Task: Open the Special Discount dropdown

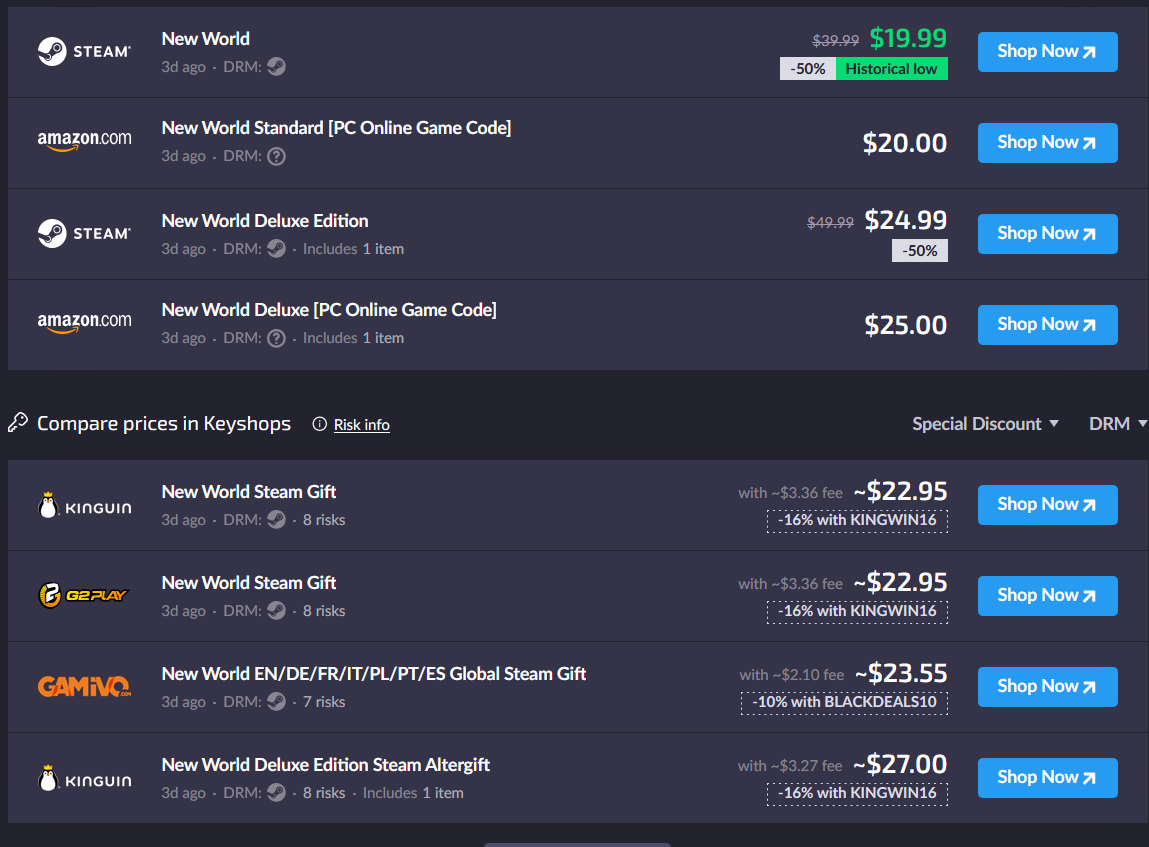Action: [985, 424]
